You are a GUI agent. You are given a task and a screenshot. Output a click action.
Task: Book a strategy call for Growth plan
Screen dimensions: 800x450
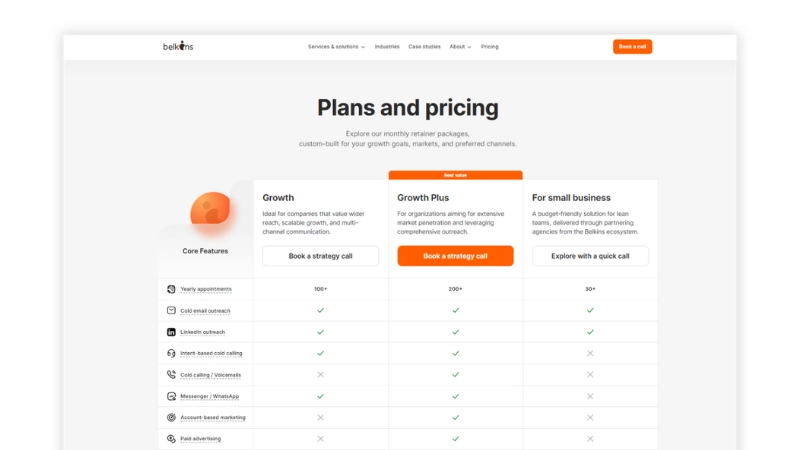pos(320,256)
